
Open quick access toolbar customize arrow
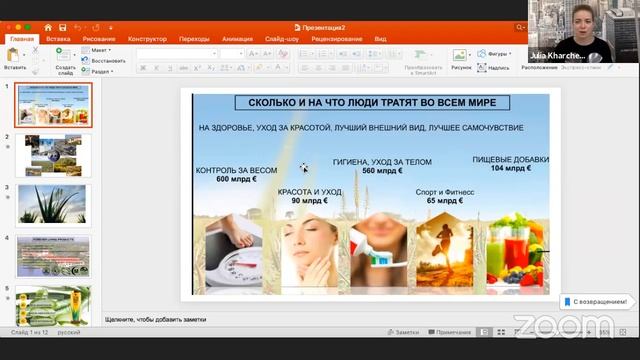pyautogui.click(x=110, y=28)
